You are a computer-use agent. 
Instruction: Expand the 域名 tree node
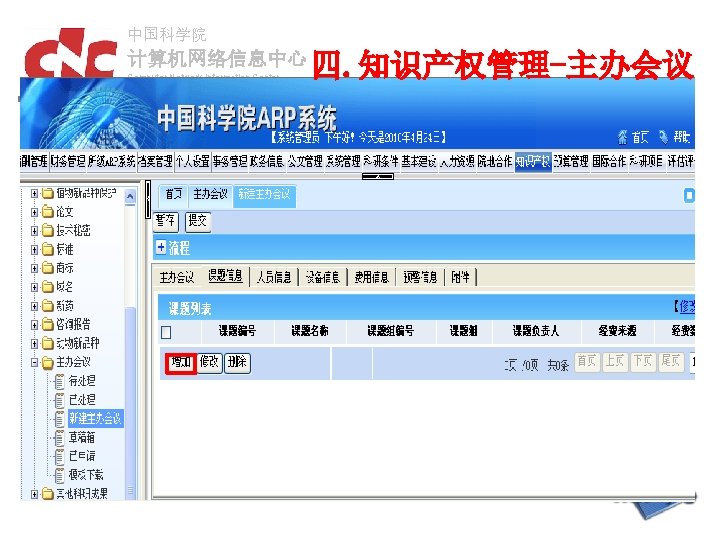click(34, 287)
